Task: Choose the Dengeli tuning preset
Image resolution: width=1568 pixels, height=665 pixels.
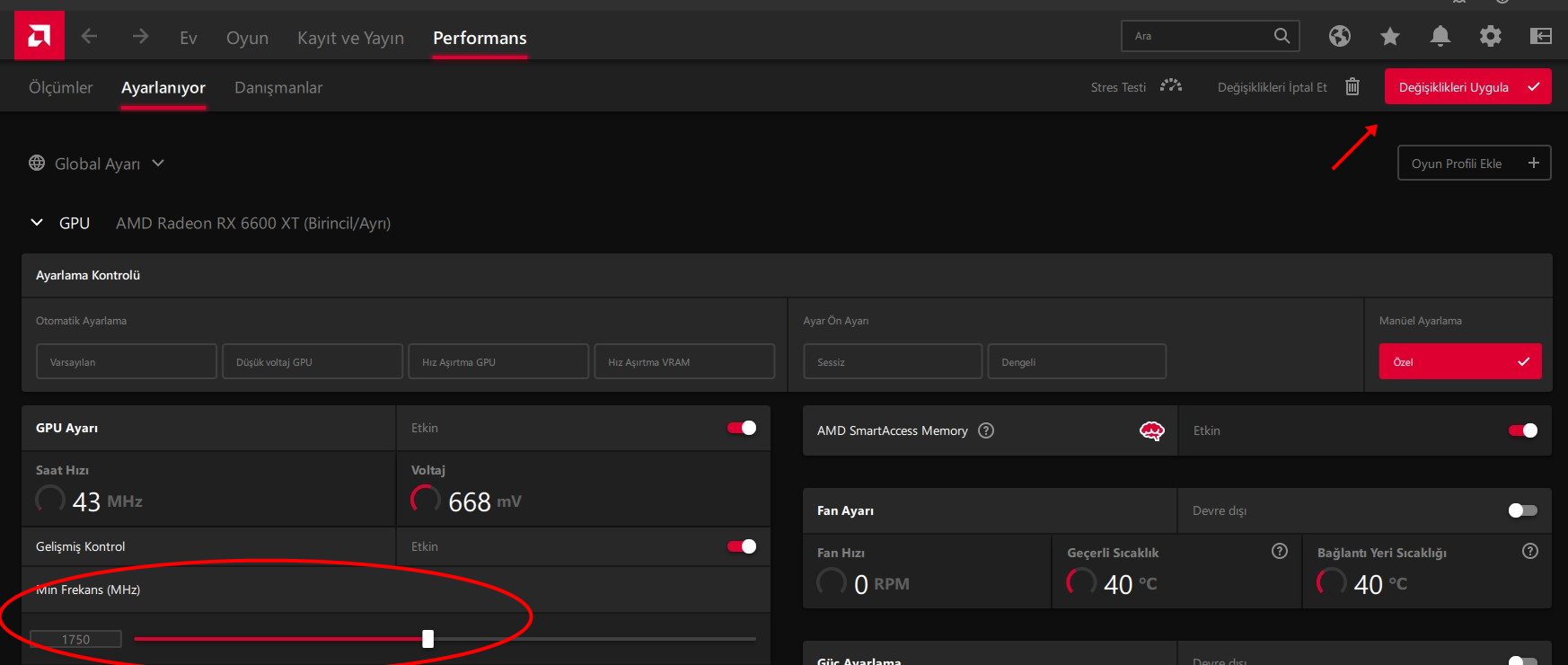Action: pyautogui.click(x=1077, y=361)
